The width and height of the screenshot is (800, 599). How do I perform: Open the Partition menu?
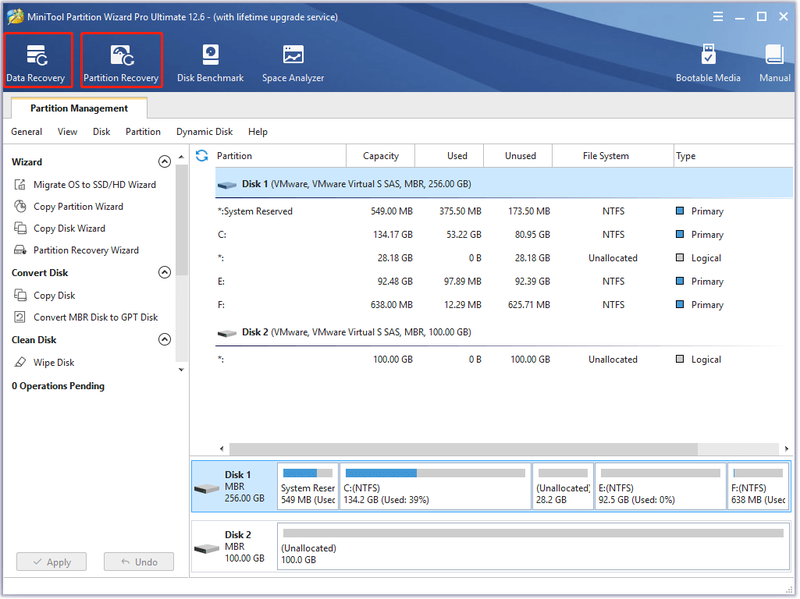143,132
